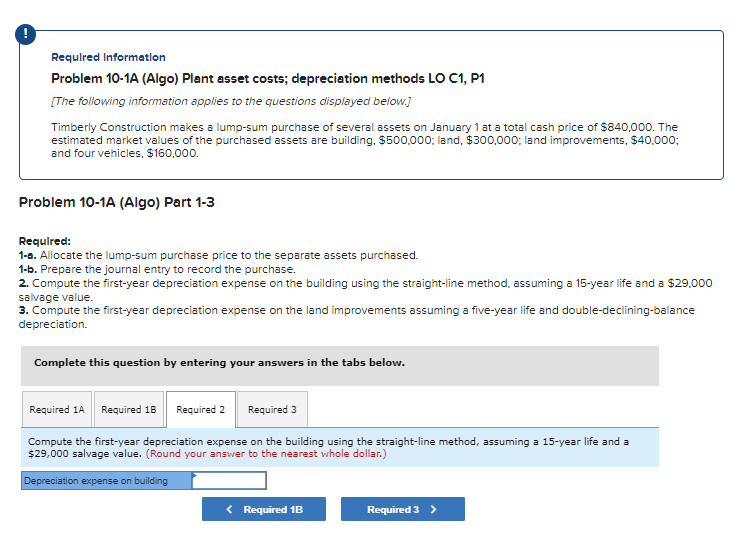Screen dimensions: 740x539
Task: Click requirement 3 double-declining-balance text
Action: coord(357,317)
